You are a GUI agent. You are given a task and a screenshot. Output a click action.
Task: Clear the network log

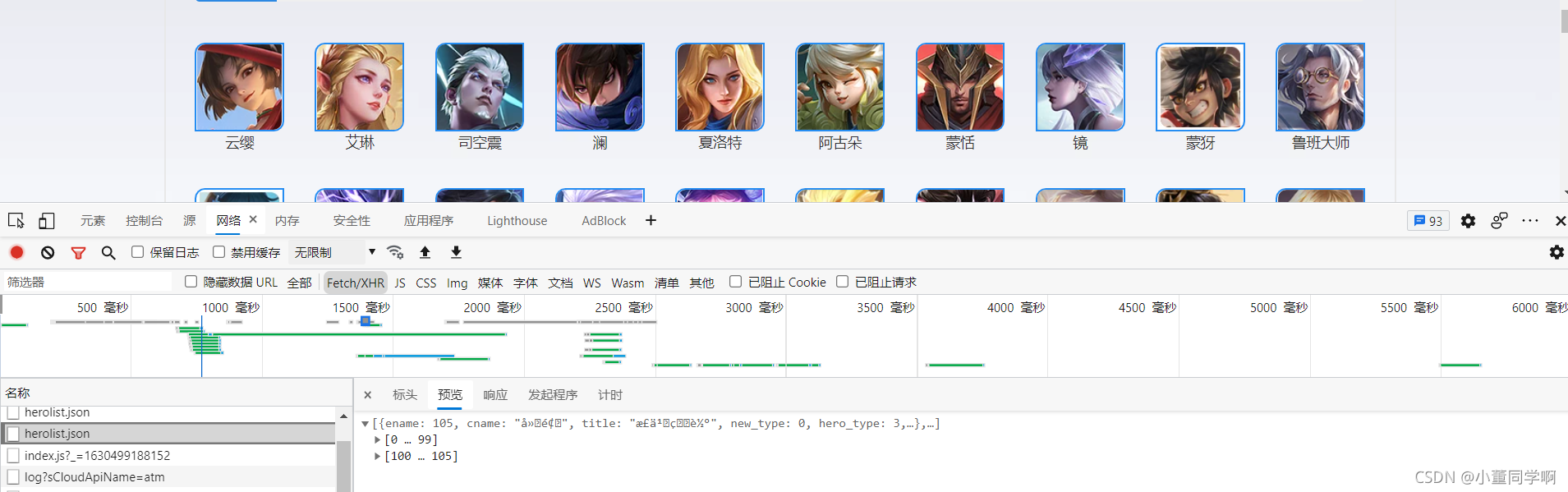click(48, 252)
